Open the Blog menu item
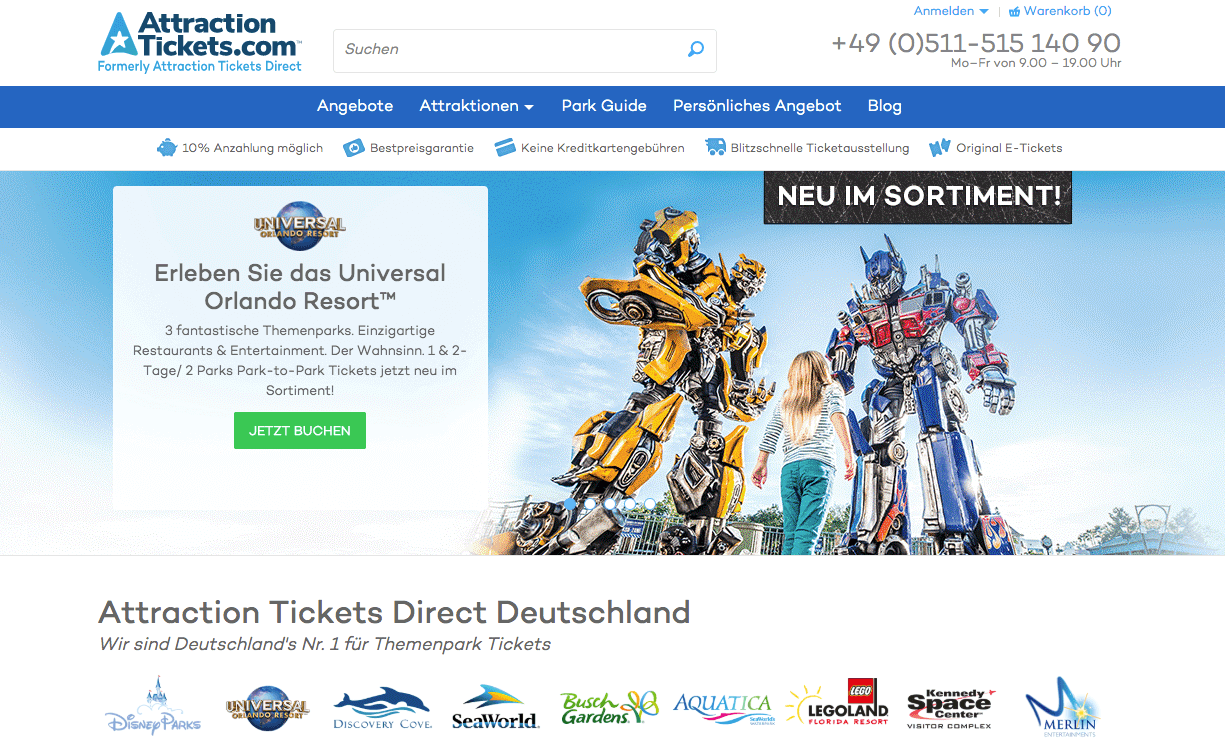Viewport: 1225px width, 754px height. tap(885, 106)
